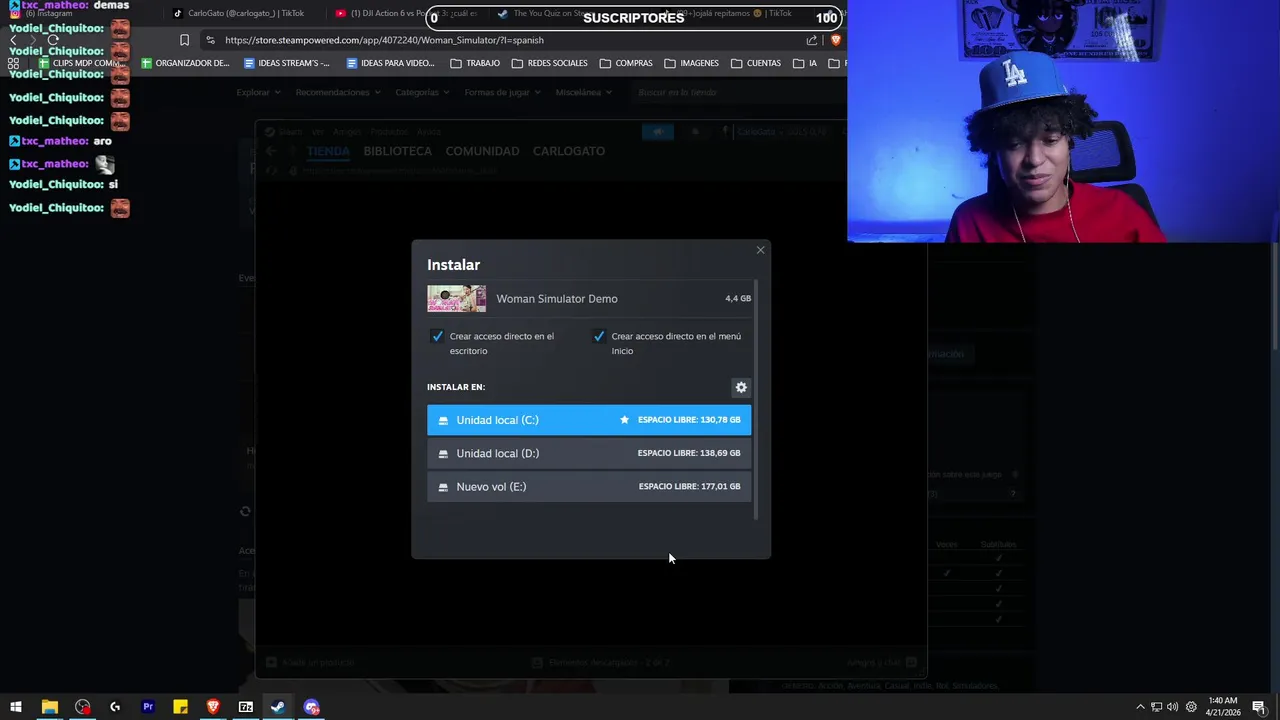This screenshot has width=1280, height=720.
Task: Toggle start menu shortcut checkbox
Action: click(599, 336)
